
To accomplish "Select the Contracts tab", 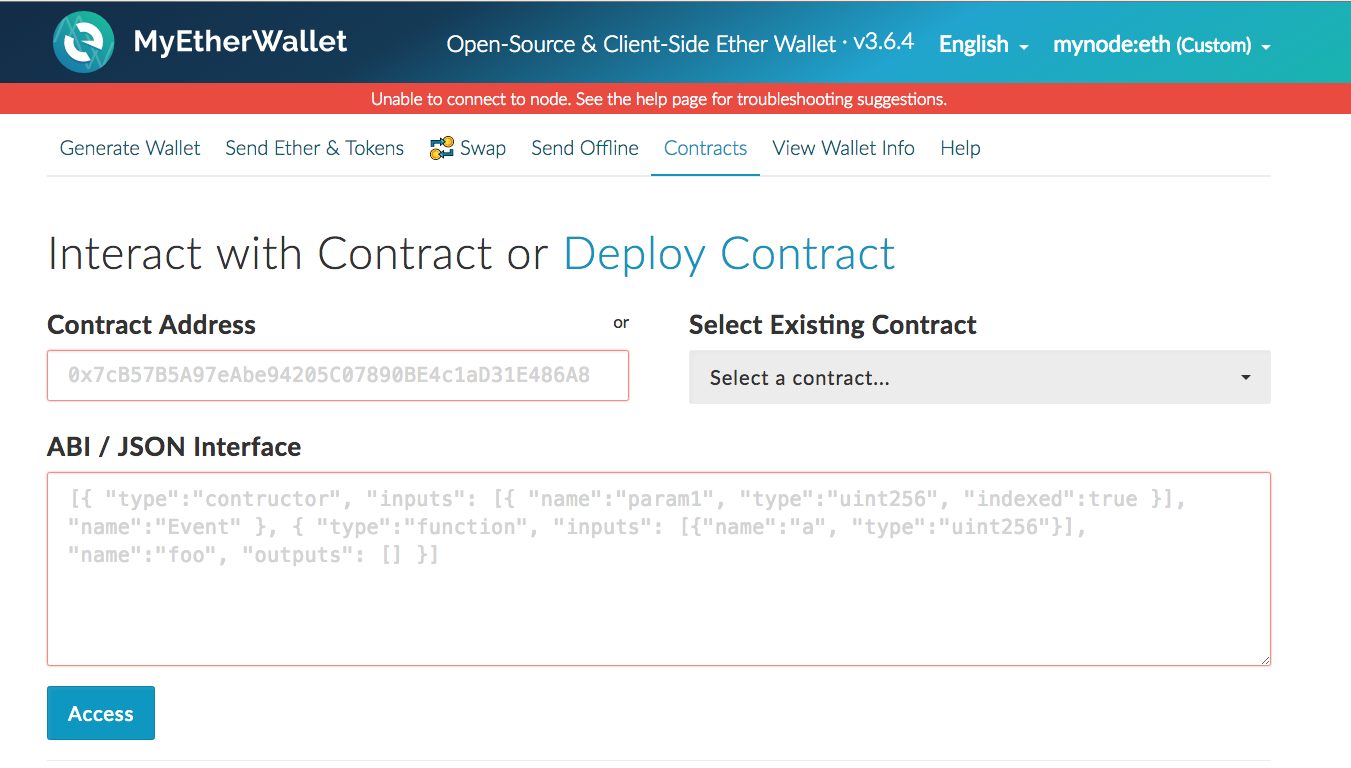I will click(x=706, y=148).
